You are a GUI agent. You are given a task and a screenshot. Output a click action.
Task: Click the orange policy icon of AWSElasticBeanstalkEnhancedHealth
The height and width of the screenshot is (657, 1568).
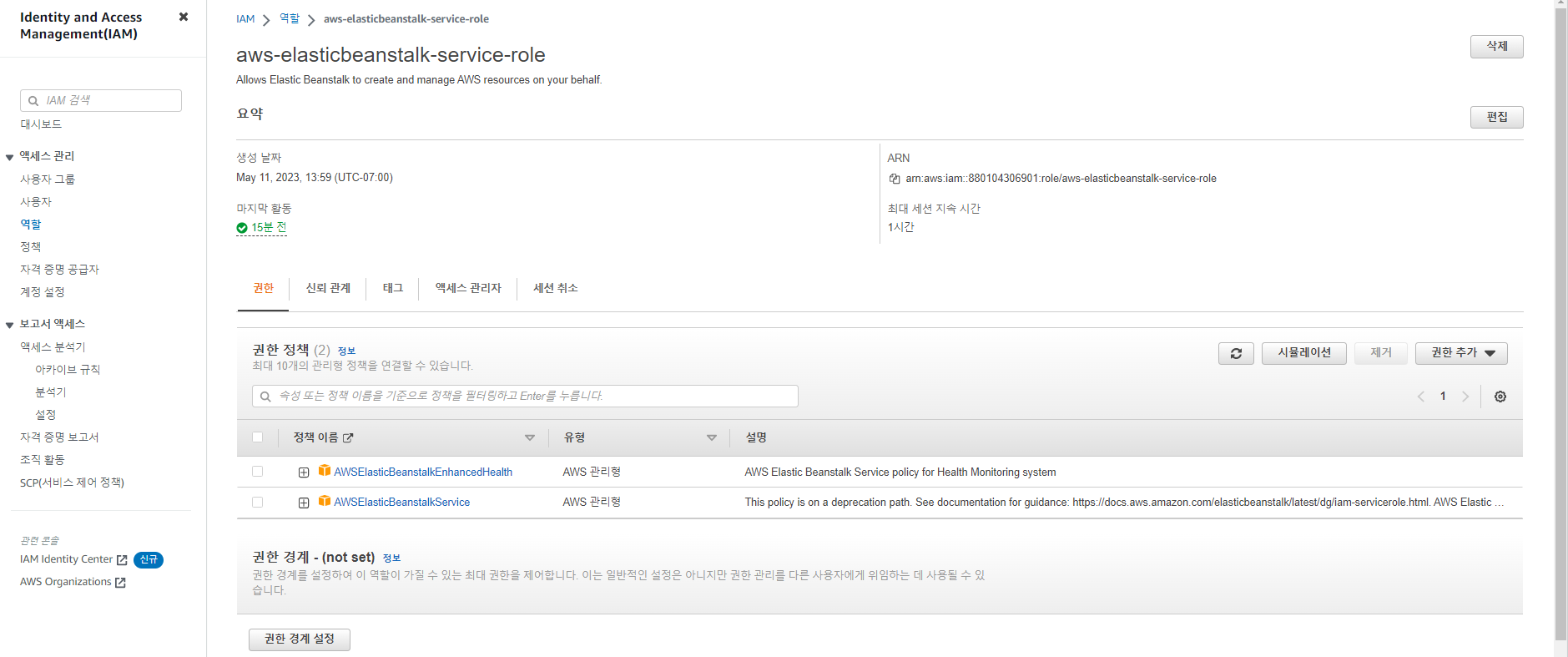coord(325,471)
